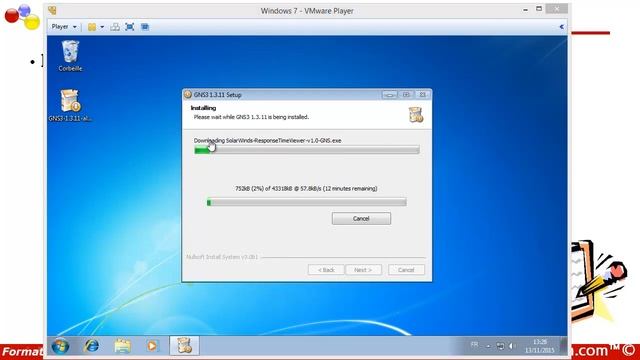This screenshot has height=360, width=640.
Task: Click 'Please wait while GNS3 1.3.11' text
Action: [251, 117]
